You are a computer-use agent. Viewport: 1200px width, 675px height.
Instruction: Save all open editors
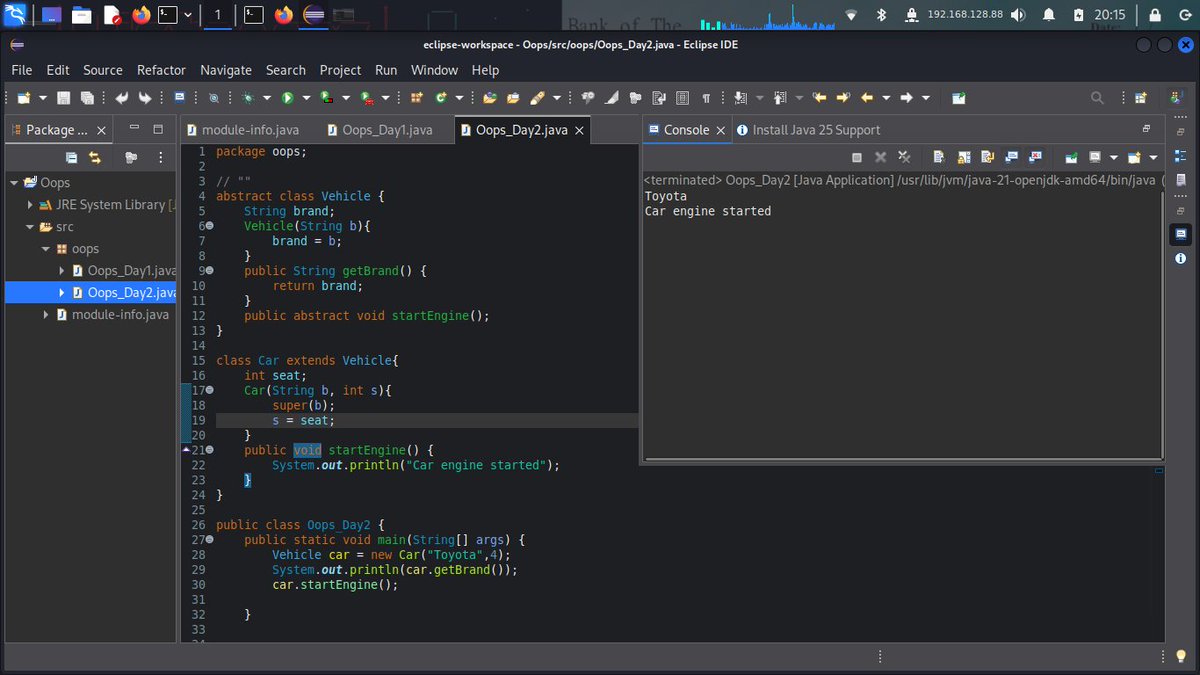[87, 97]
